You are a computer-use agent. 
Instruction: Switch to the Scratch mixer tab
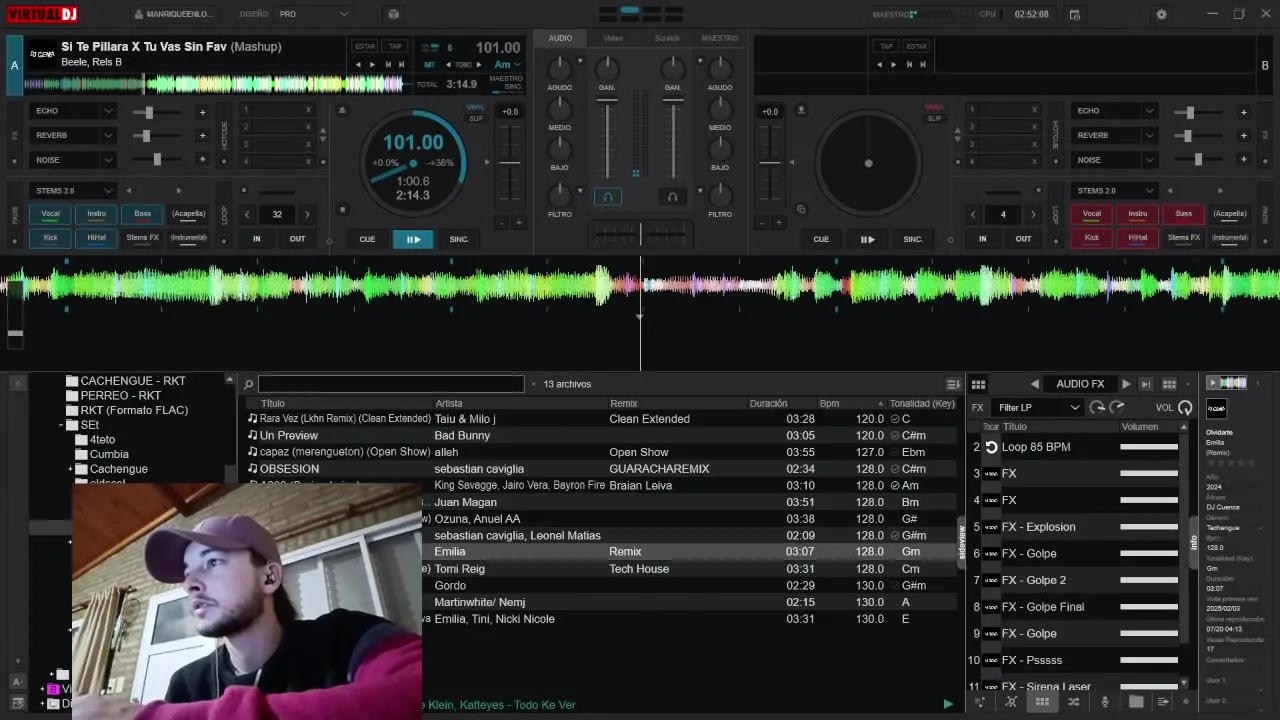point(667,38)
